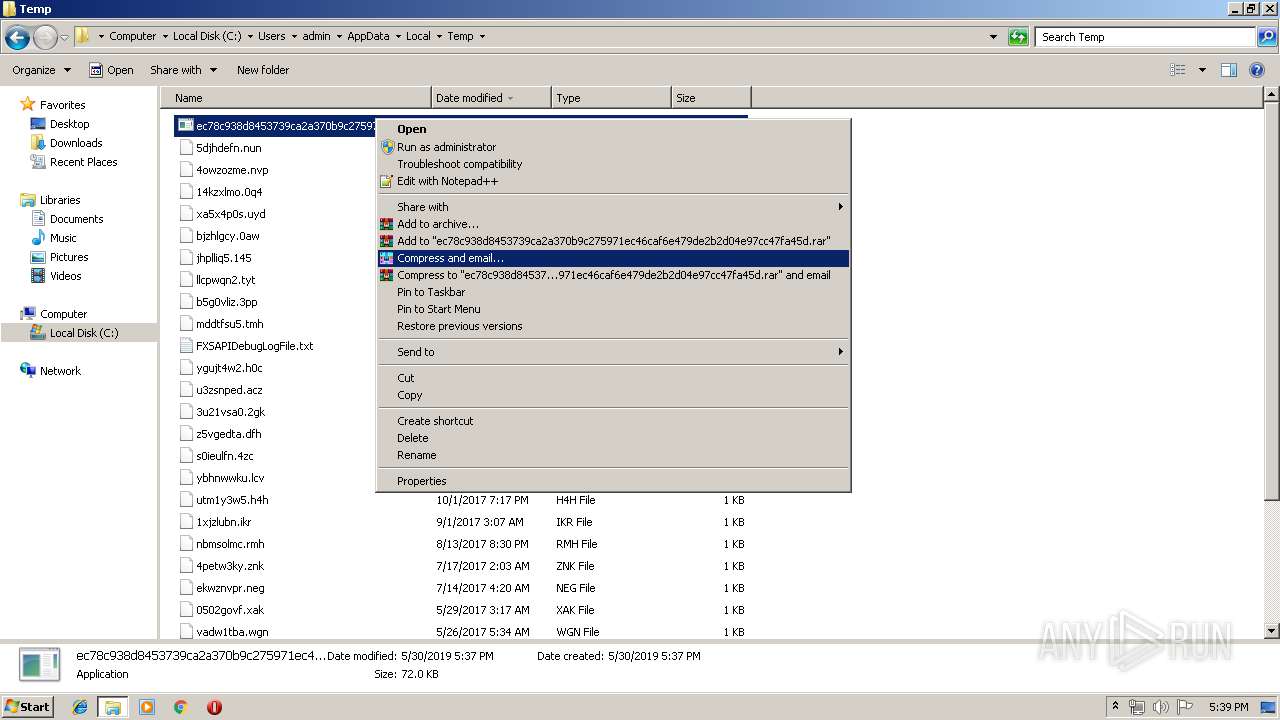Image resolution: width=1280 pixels, height=720 pixels.
Task: Click the search magnifier icon
Action: tap(1267, 37)
